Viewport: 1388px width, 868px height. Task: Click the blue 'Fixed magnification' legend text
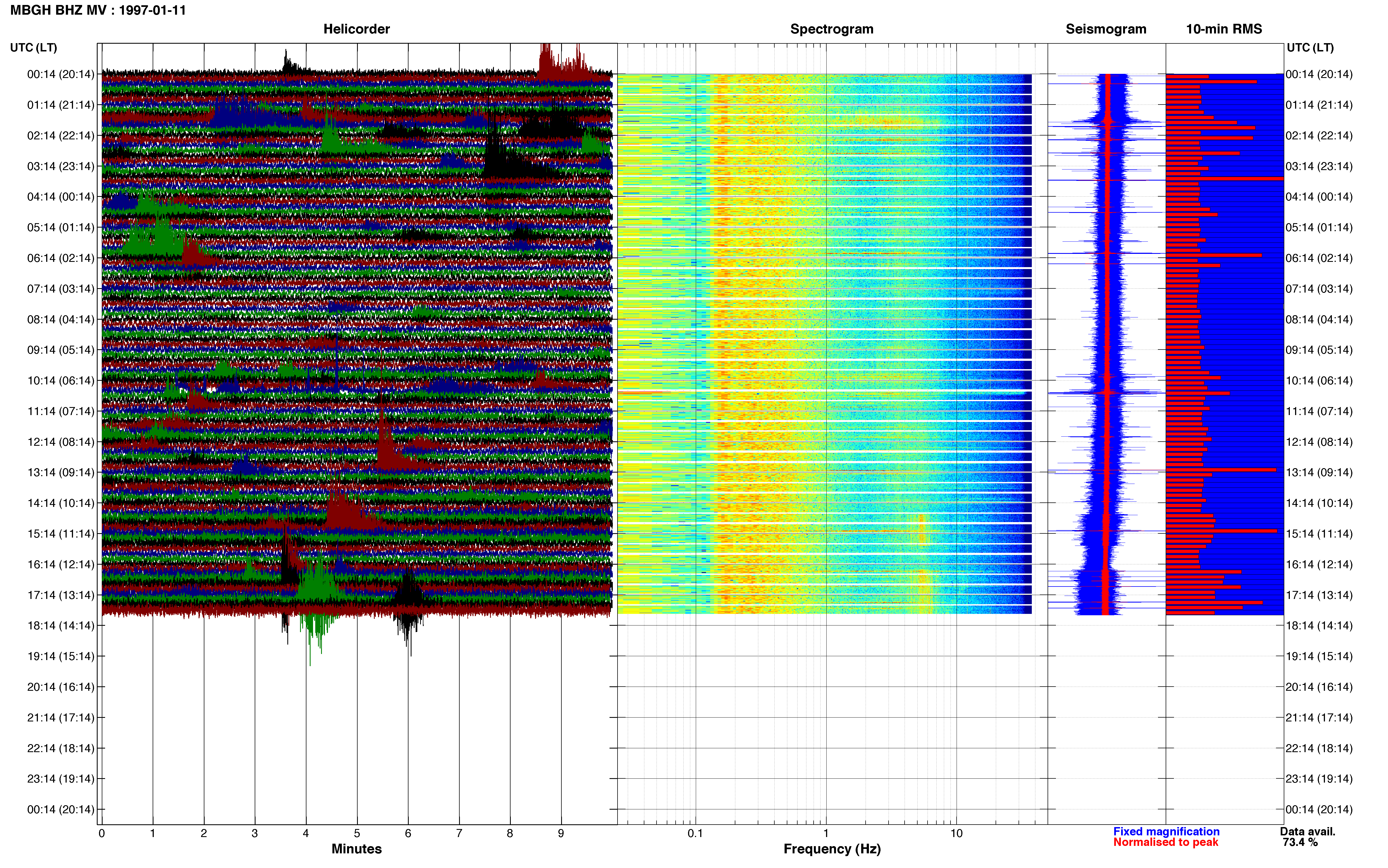(1166, 831)
